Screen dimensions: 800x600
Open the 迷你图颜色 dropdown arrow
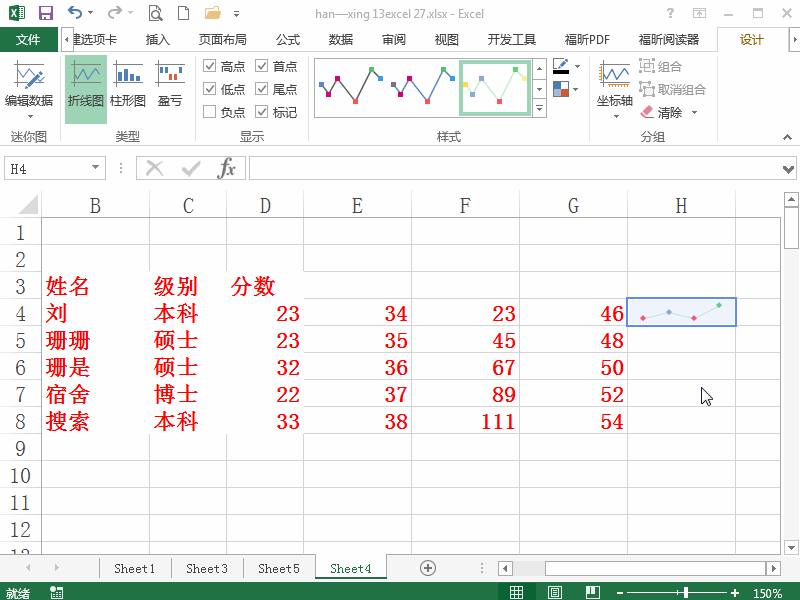pos(577,66)
